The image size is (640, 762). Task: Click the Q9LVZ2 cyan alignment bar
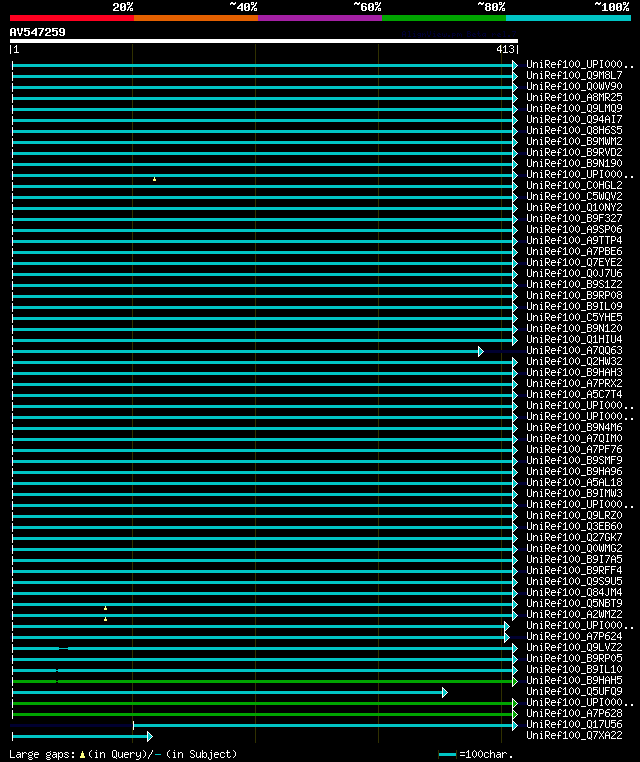coord(265,648)
